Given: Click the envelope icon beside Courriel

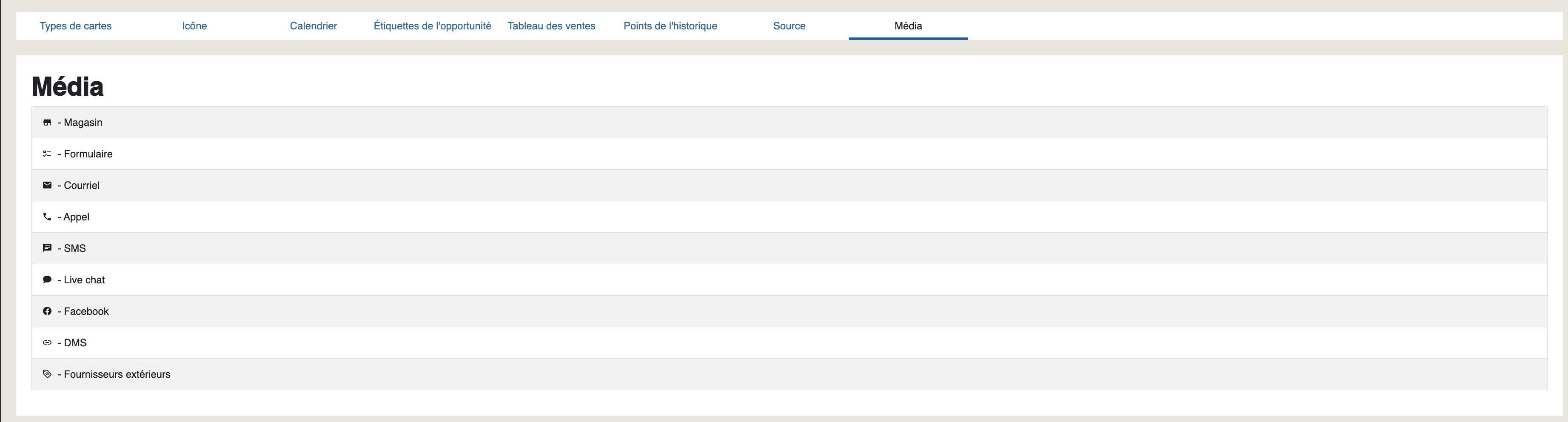Looking at the screenshot, I should pos(47,185).
